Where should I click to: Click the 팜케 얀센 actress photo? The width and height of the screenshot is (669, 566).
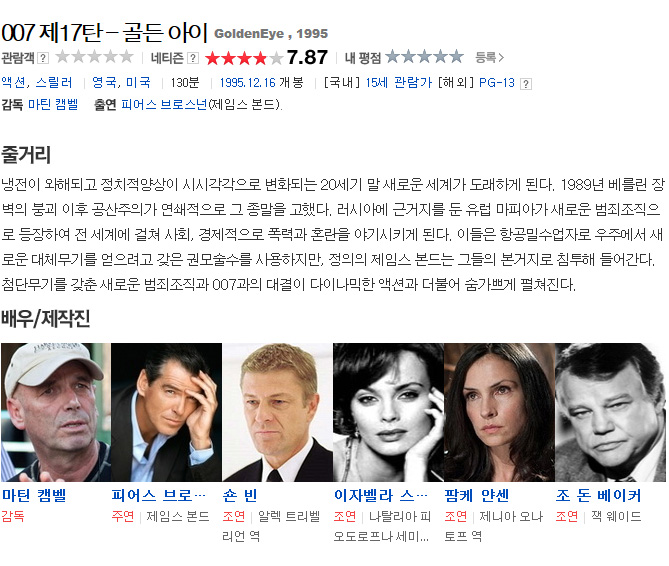point(499,412)
